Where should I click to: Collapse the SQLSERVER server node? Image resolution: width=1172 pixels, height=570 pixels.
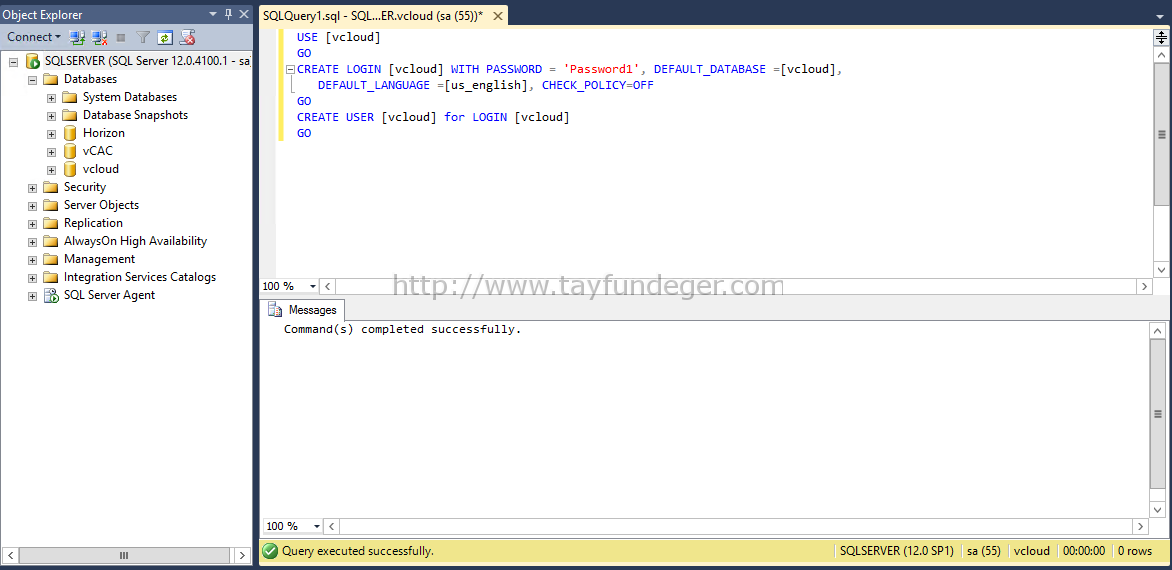point(13,61)
